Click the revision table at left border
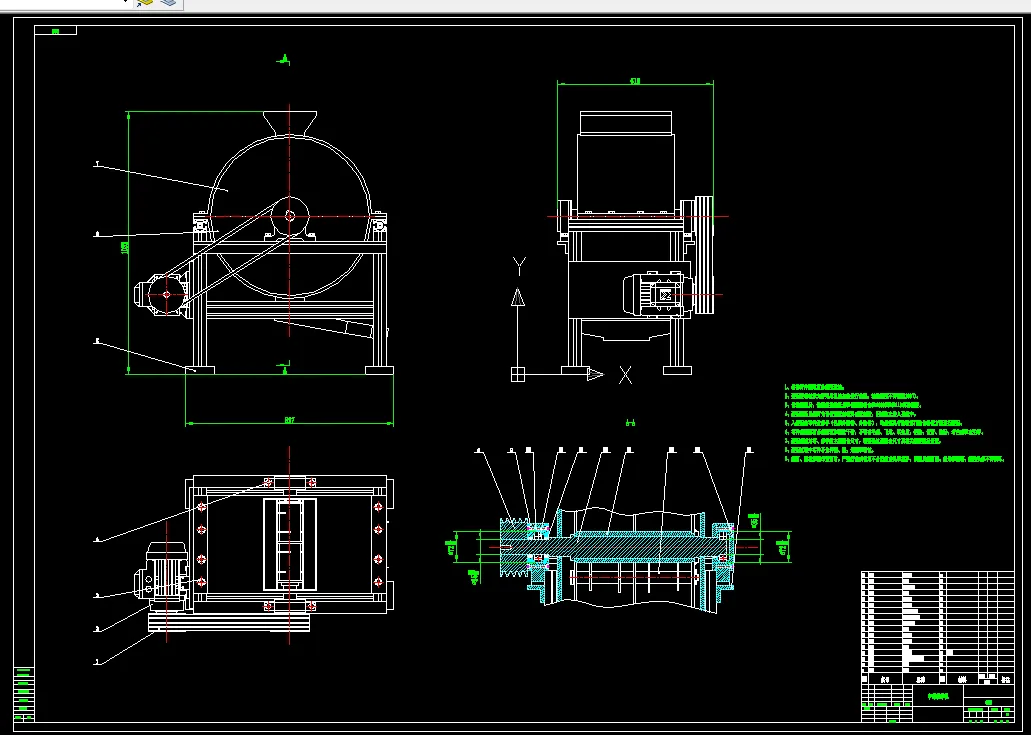1031x735 pixels. (23, 692)
